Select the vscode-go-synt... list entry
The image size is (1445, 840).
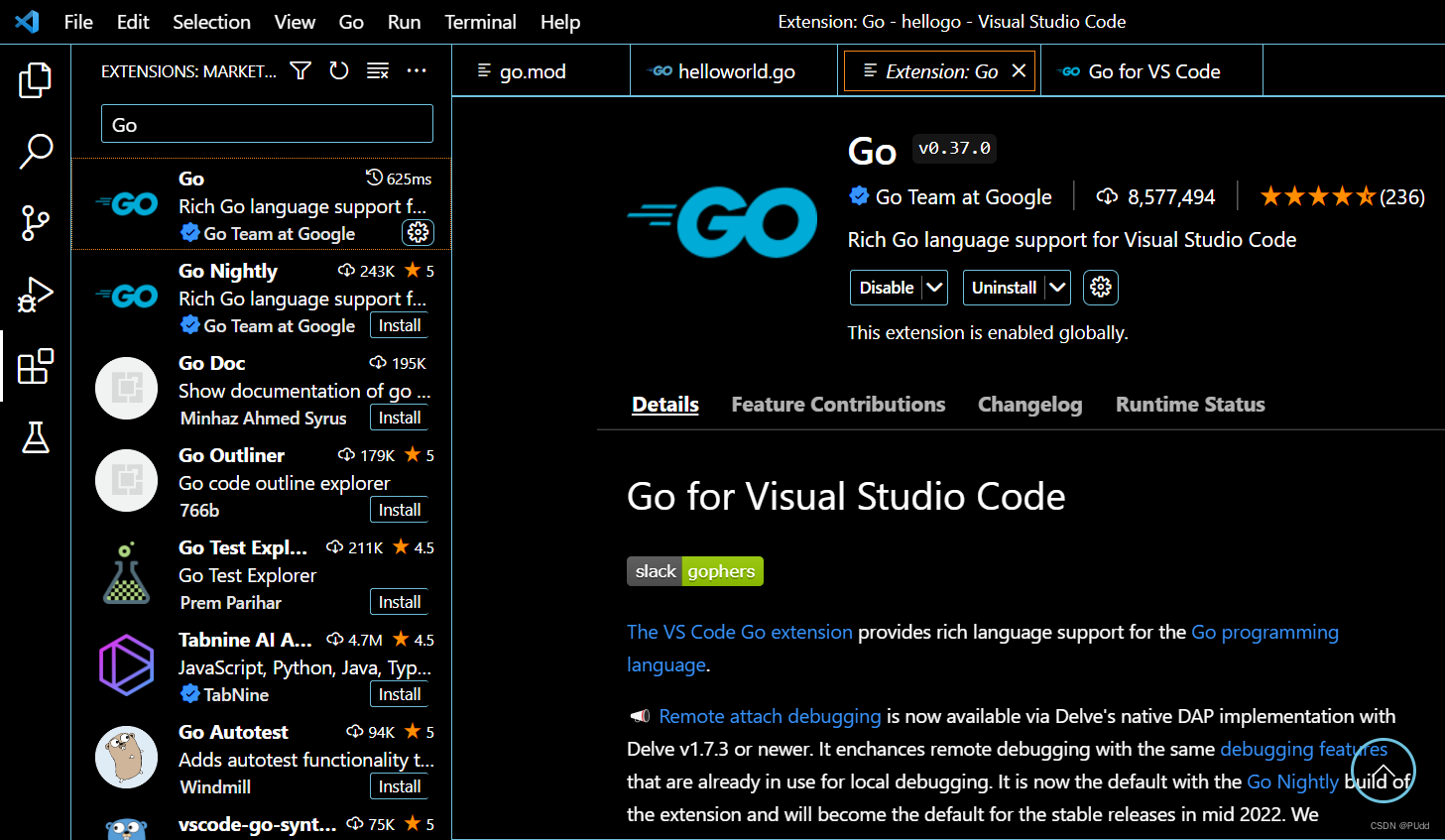[x=262, y=825]
